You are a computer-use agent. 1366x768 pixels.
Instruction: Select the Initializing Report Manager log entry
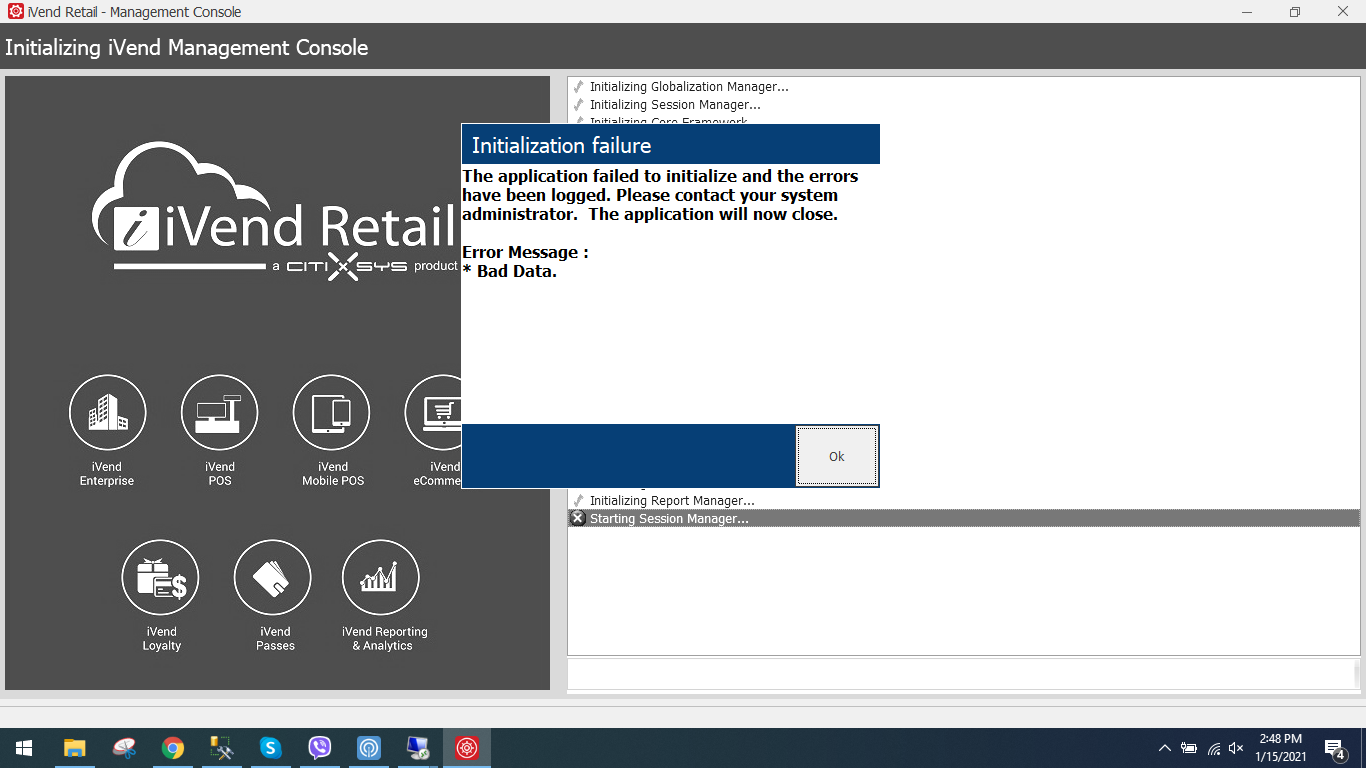[671, 500]
